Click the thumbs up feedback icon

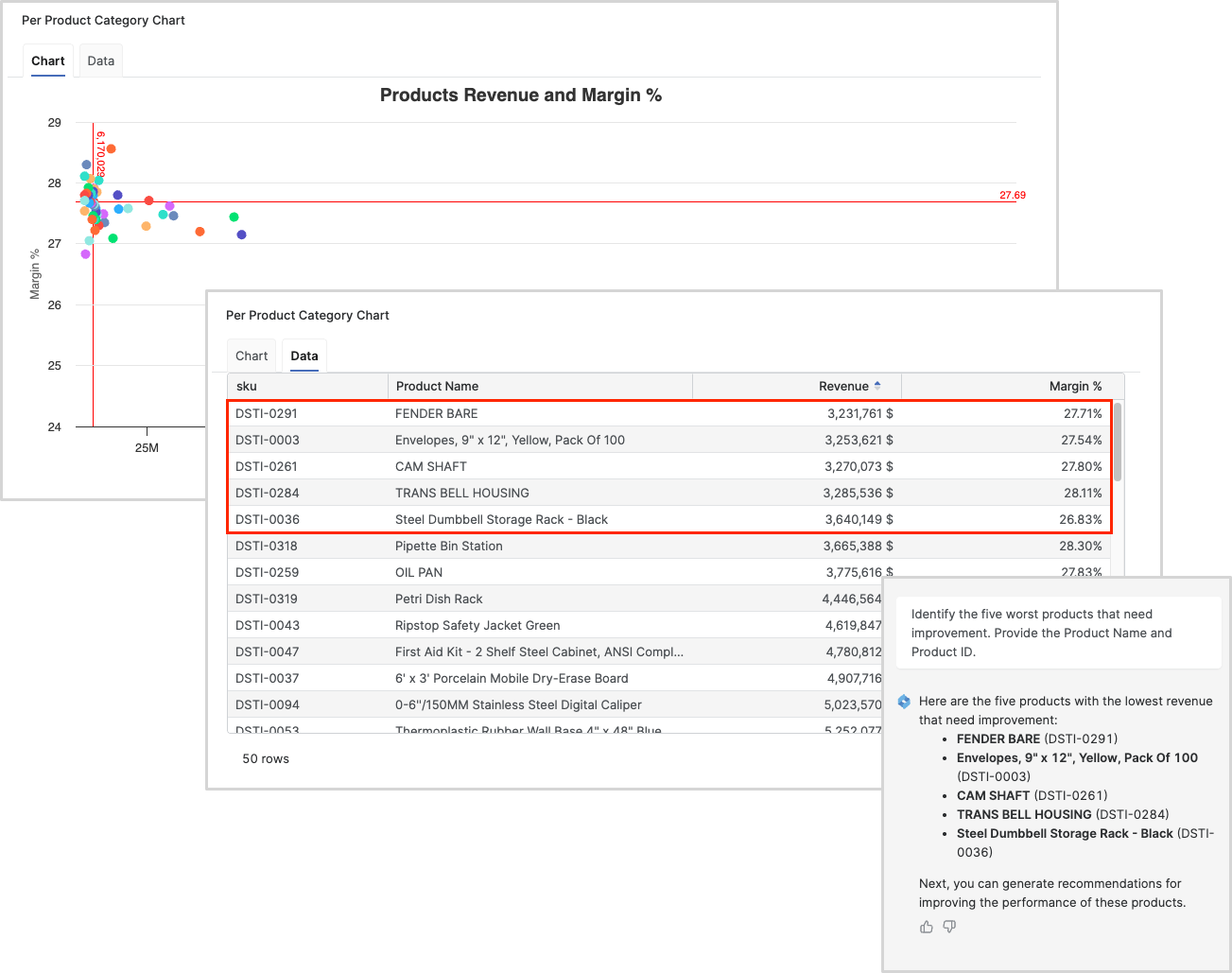pyautogui.click(x=926, y=927)
